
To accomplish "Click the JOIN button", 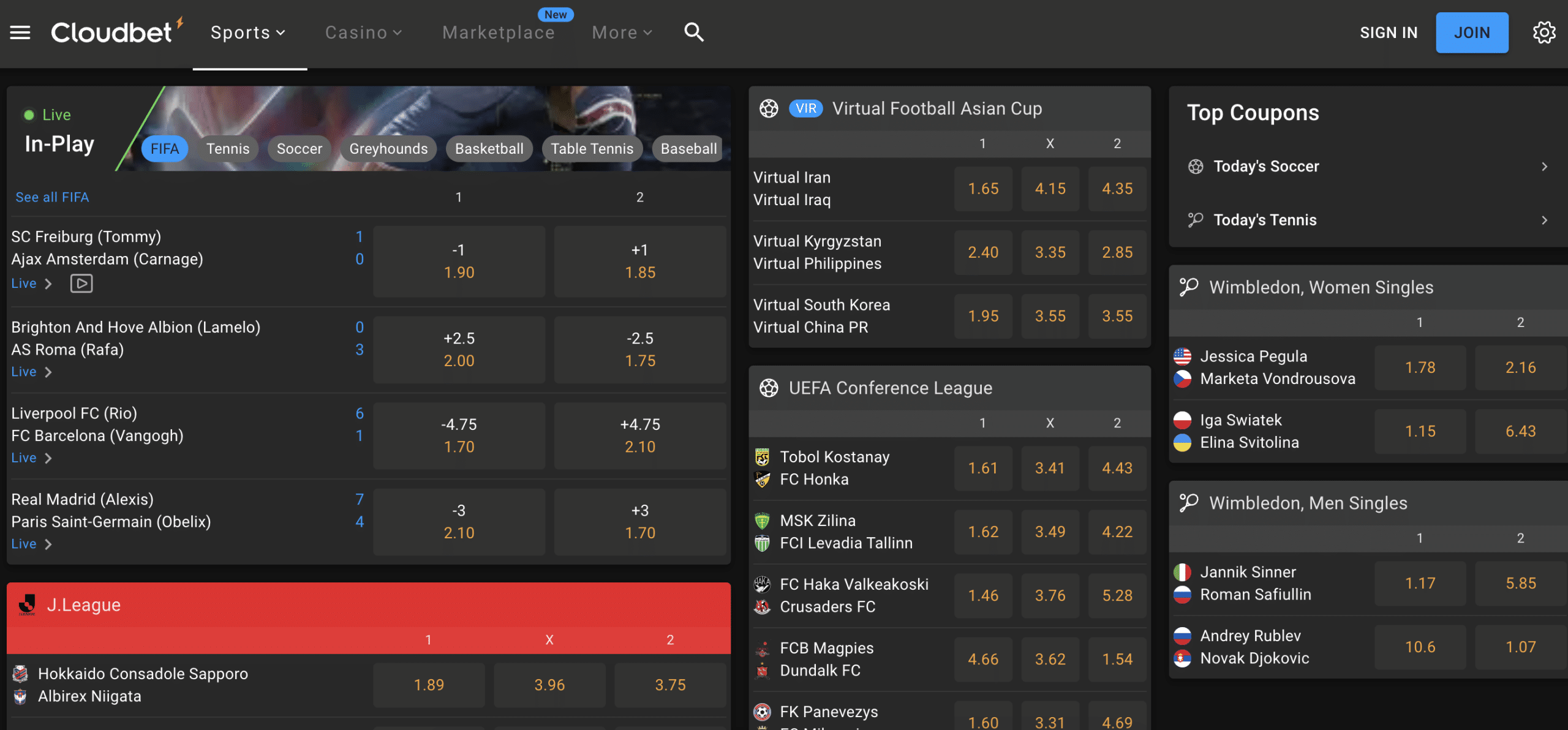I will pyautogui.click(x=1472, y=32).
